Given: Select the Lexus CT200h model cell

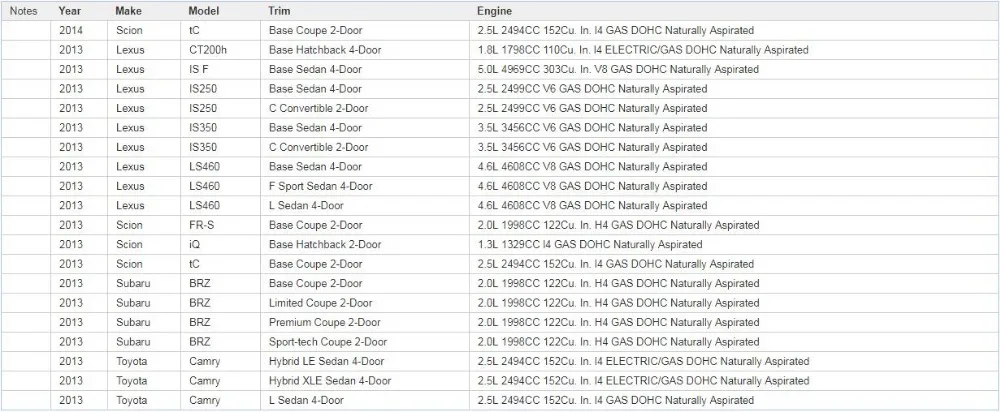Looking at the screenshot, I should pos(221,50).
